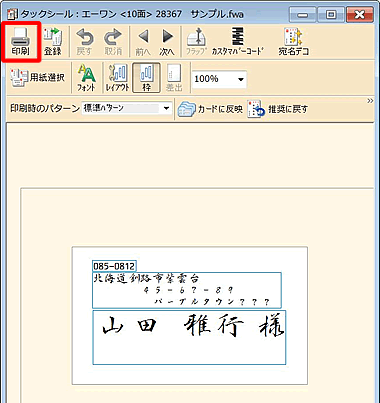This screenshot has width=380, height=403.
Task: Go to next card with 次へ
Action: [x=167, y=42]
